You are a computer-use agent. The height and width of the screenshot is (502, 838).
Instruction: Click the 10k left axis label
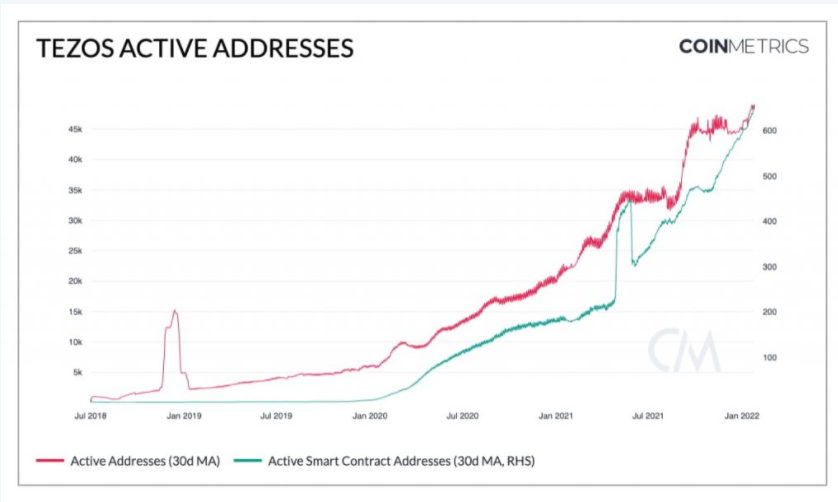click(75, 342)
